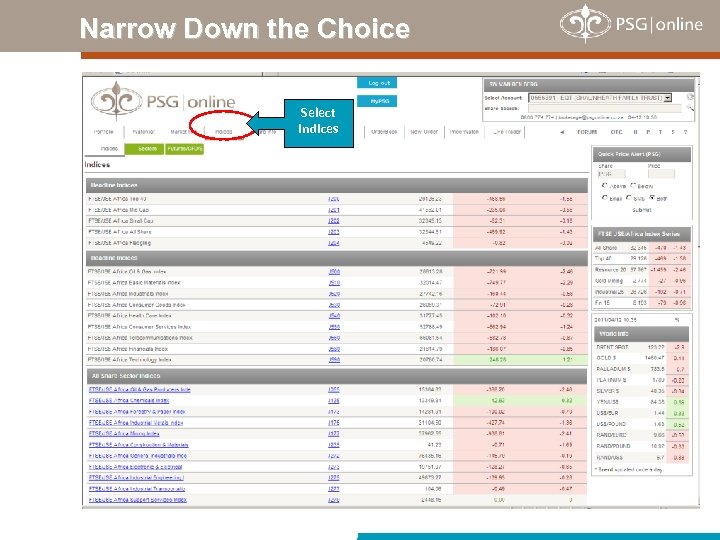
Task: Open FTSE/JSE Africa General Industrials link
Action: click(x=138, y=456)
